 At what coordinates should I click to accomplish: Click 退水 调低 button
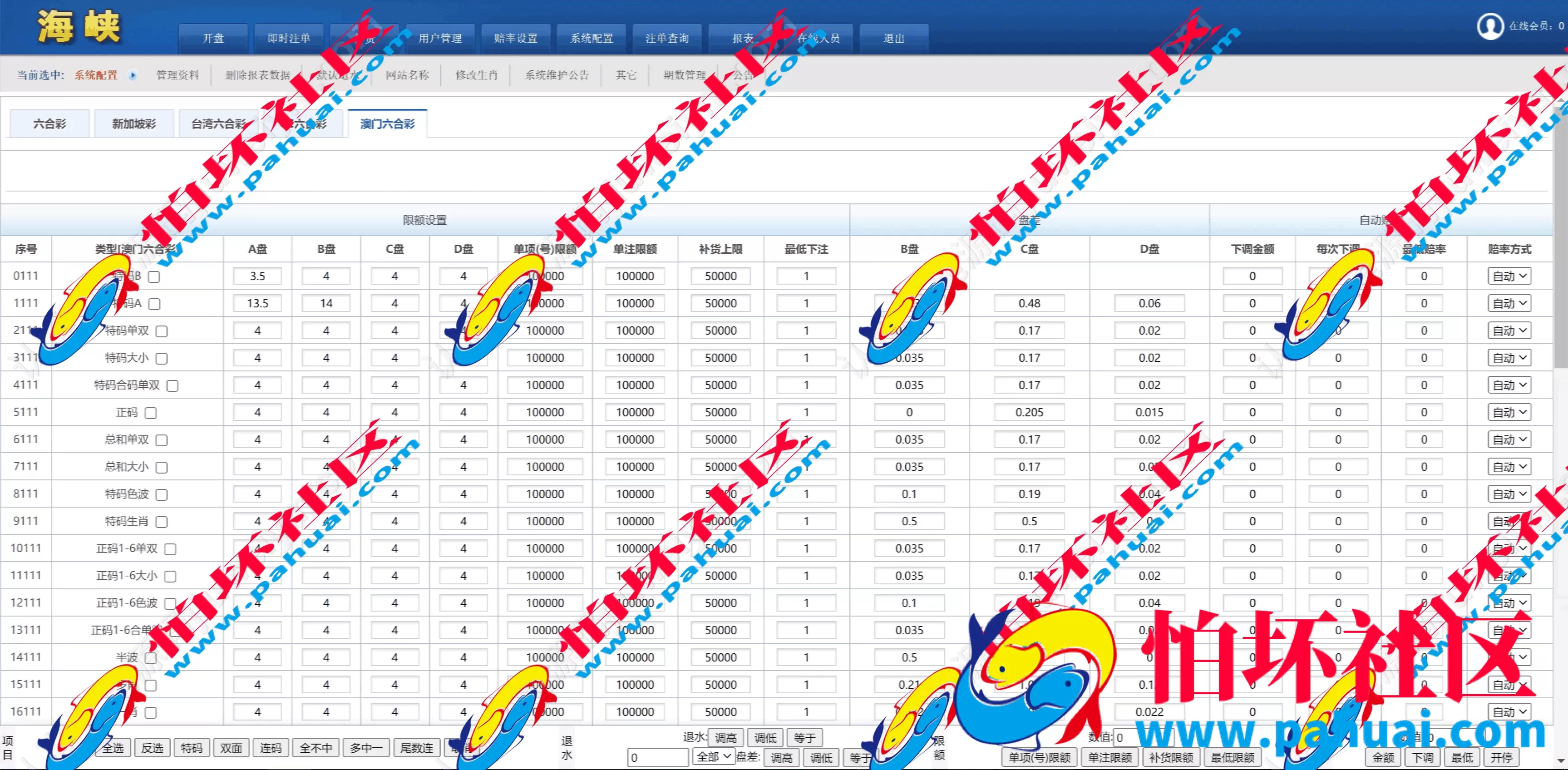coord(765,738)
